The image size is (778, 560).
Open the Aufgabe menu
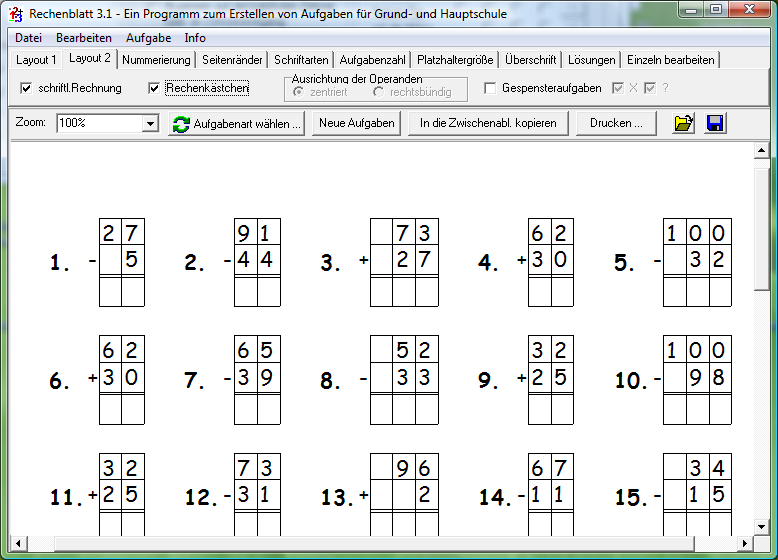tap(148, 38)
